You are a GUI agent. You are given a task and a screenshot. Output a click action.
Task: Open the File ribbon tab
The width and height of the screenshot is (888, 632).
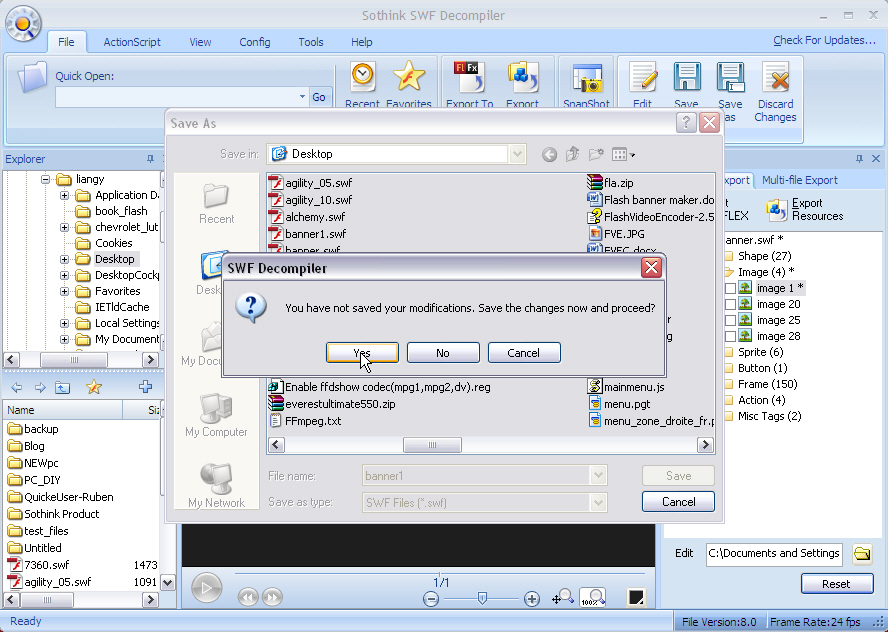[x=66, y=42]
